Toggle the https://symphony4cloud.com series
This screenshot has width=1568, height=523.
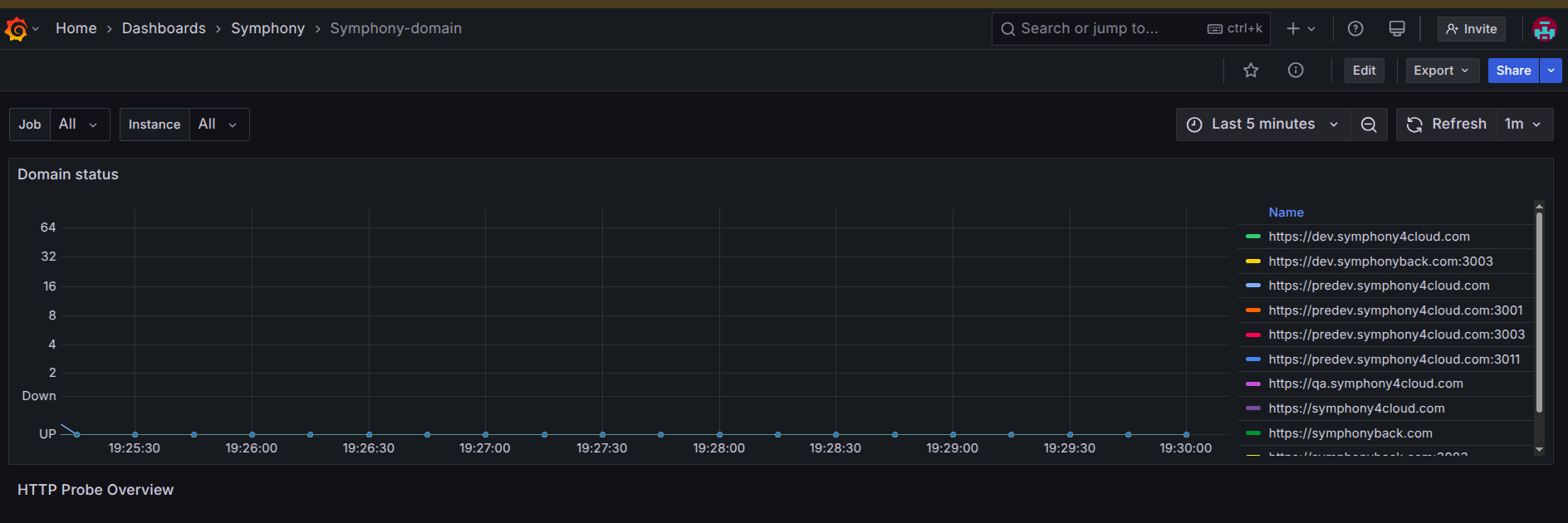(1356, 408)
